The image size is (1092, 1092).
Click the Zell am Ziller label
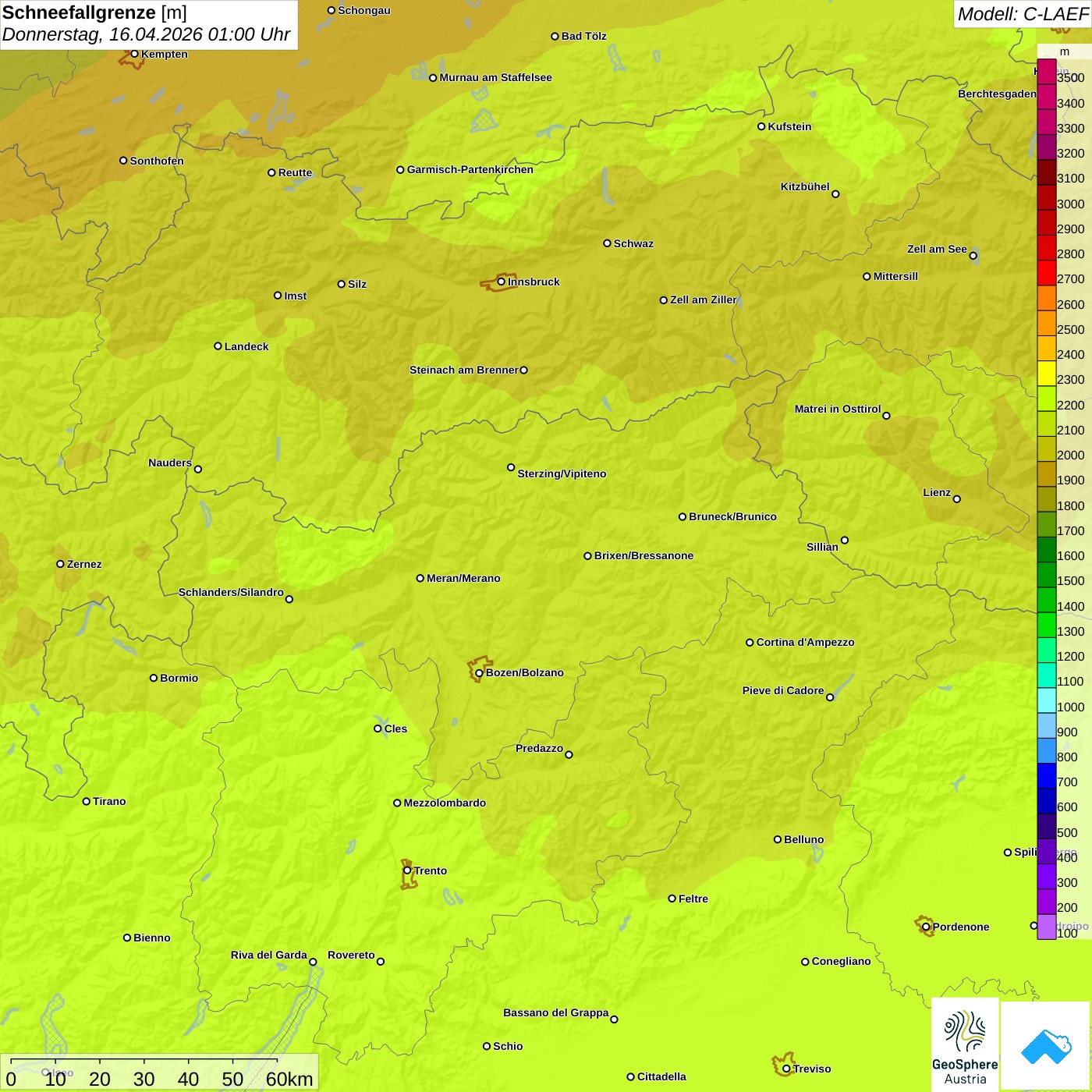pos(703,300)
